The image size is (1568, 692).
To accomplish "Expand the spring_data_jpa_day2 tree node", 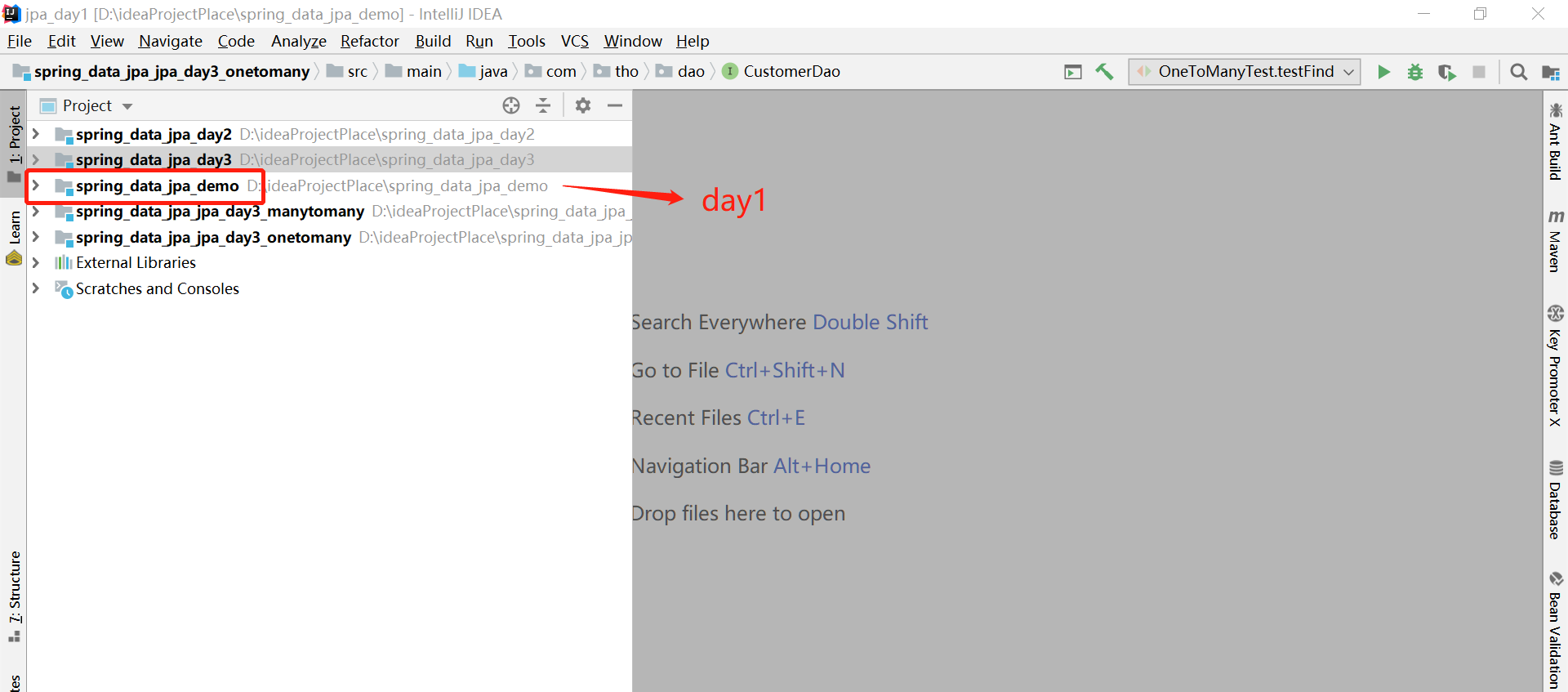I will [x=36, y=134].
